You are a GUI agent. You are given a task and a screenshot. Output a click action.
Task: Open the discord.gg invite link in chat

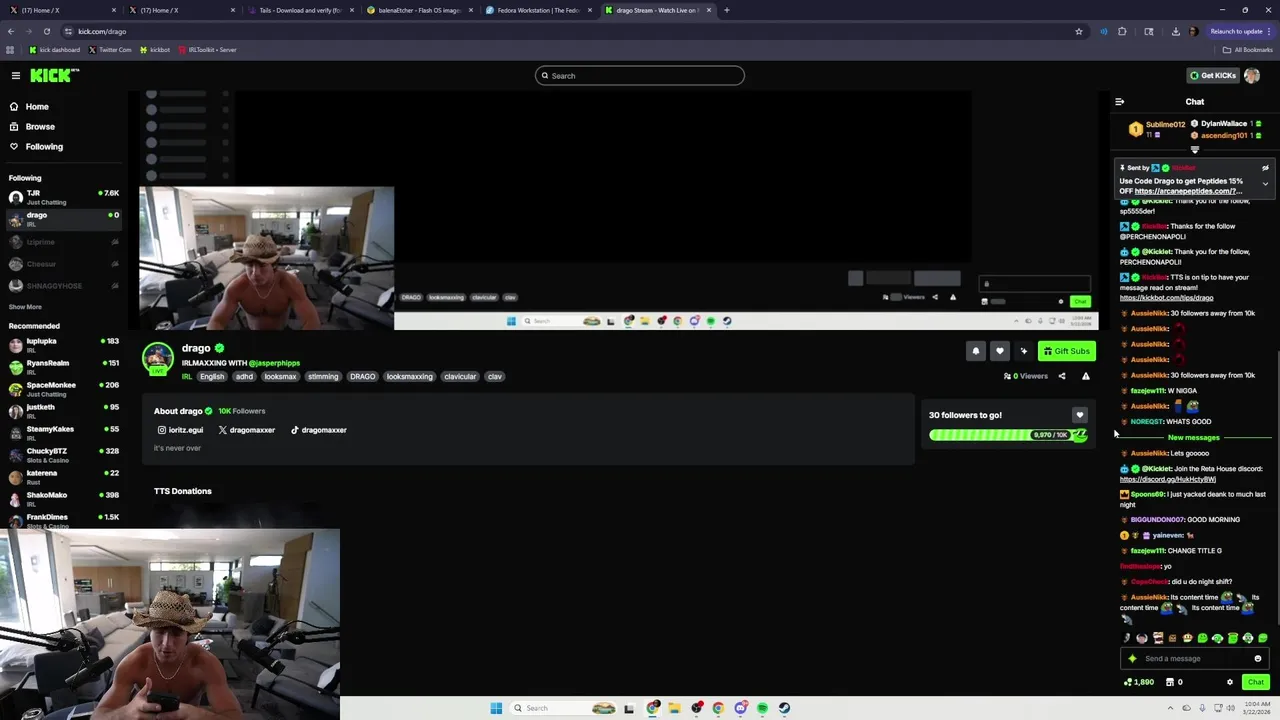[x=1168, y=480]
